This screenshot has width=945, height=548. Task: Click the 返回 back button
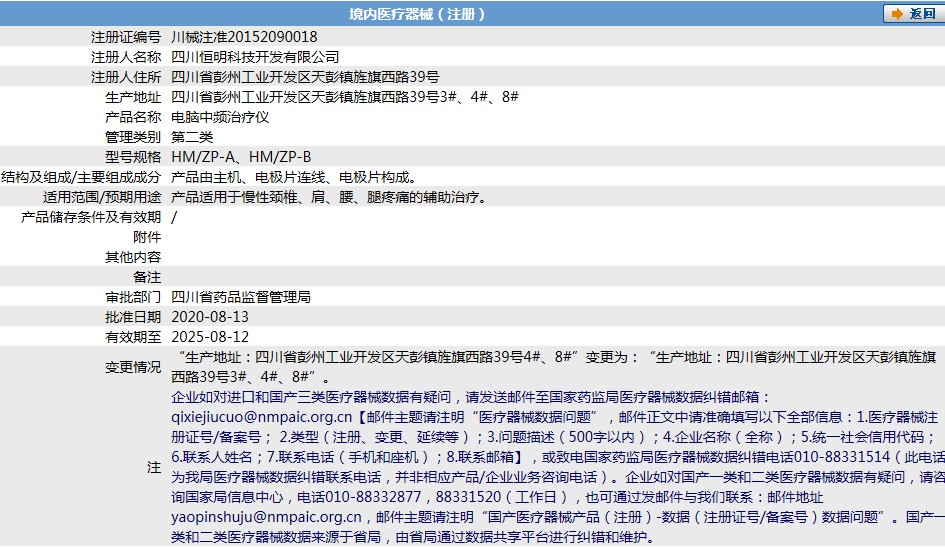pyautogui.click(x=914, y=13)
